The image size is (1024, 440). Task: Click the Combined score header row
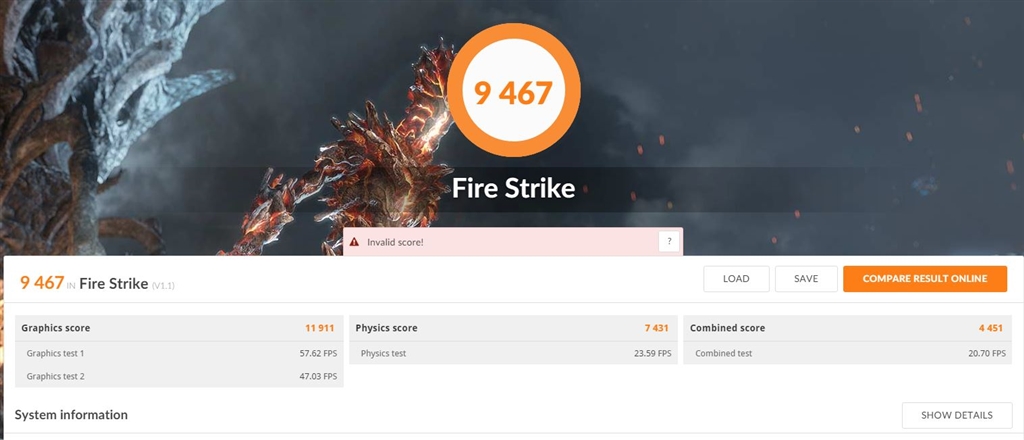847,328
